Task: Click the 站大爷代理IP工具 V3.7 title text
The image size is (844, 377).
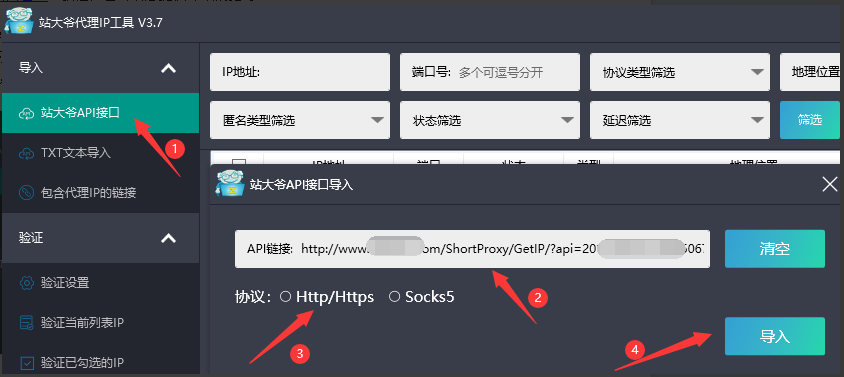Action: [x=101, y=23]
